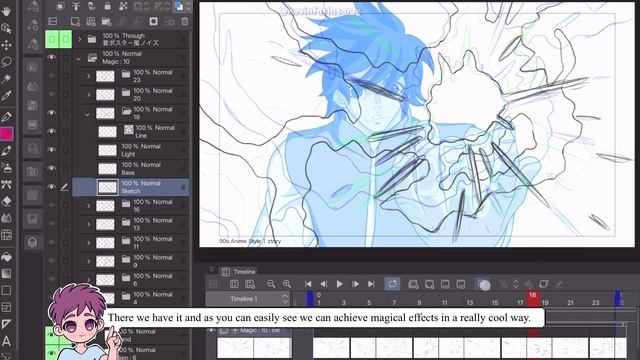Select the Move layer tool
Viewport: 640px width, 360px height.
[6, 45]
